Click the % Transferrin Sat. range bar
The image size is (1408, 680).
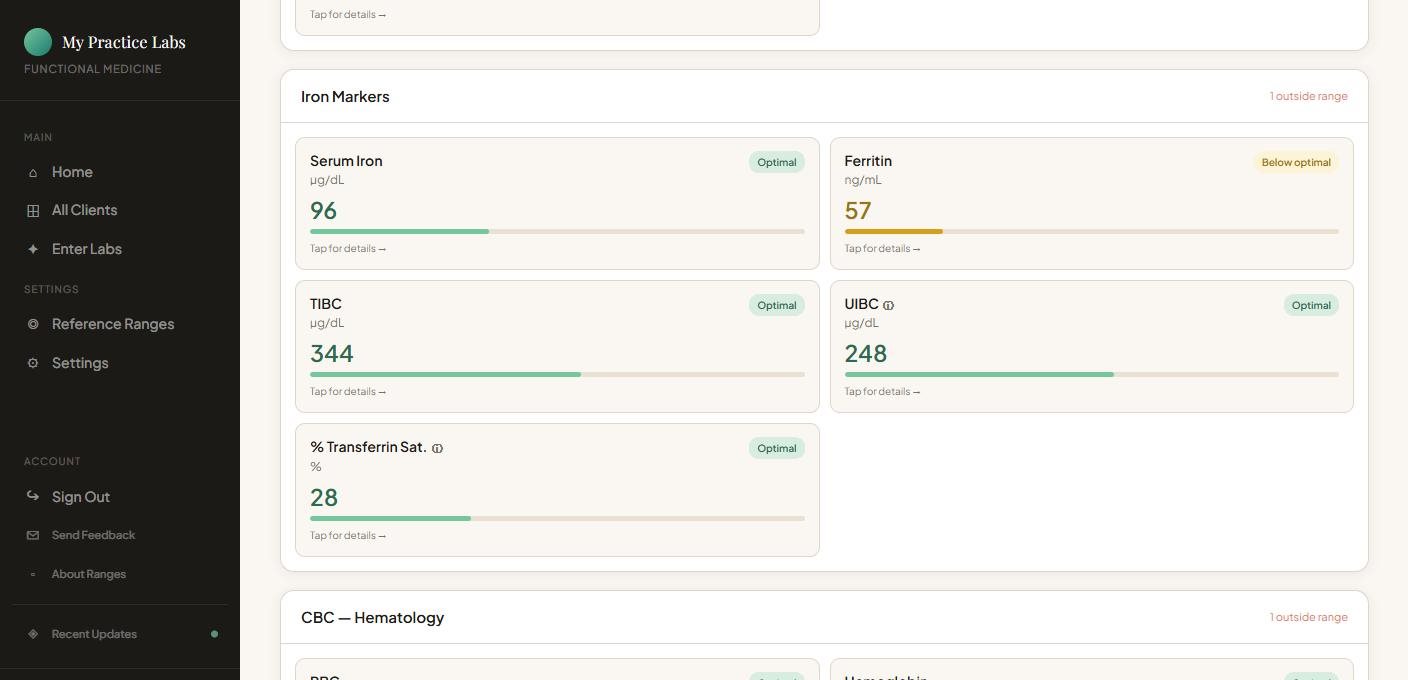pos(557,519)
